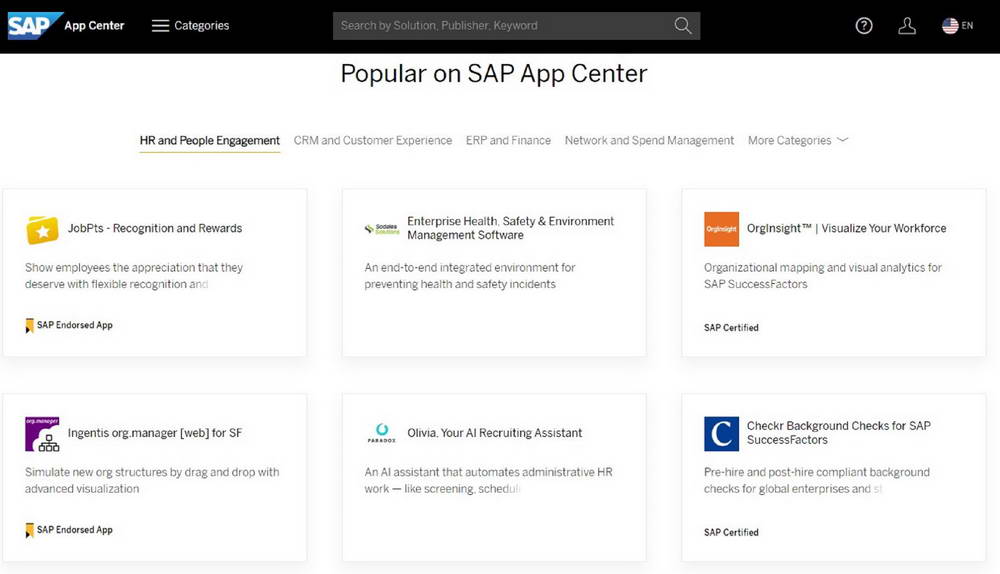Image resolution: width=1000 pixels, height=574 pixels.
Task: Click the Ingentis org.manager purple icon
Action: [x=42, y=434]
